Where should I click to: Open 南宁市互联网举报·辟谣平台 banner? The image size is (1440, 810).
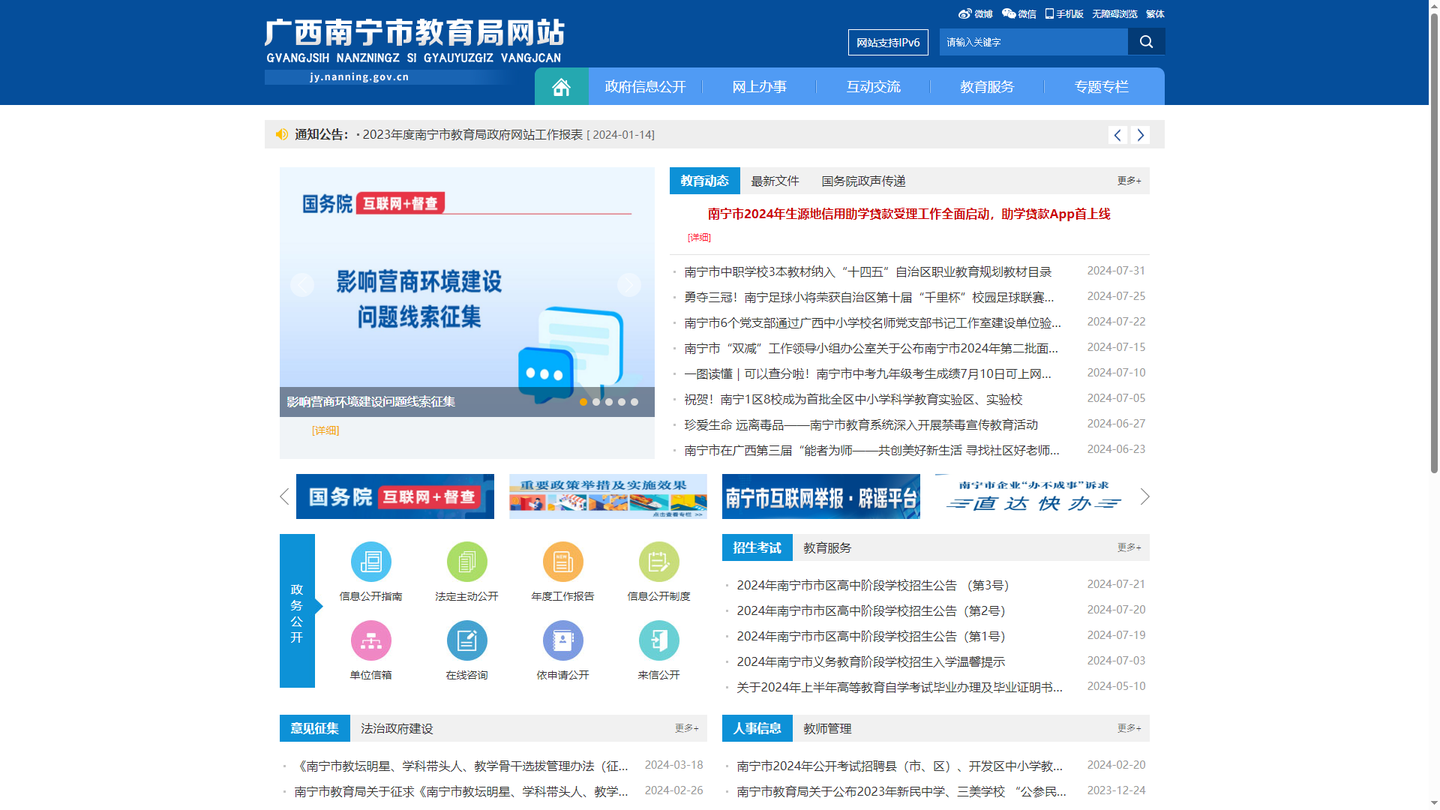coord(821,497)
